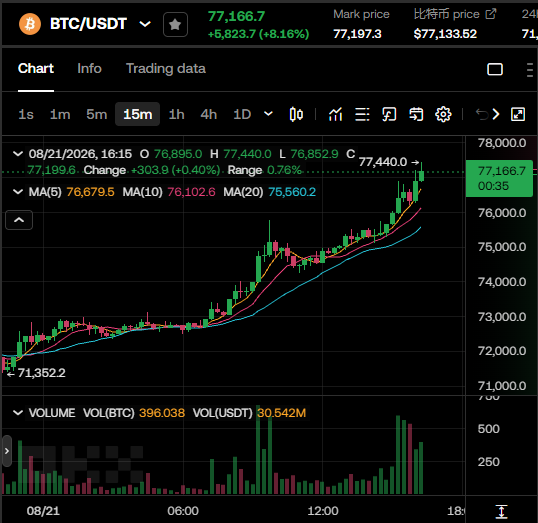Image resolution: width=538 pixels, height=523 pixels.
Task: Click the 比特币 price link
Action: [446, 14]
